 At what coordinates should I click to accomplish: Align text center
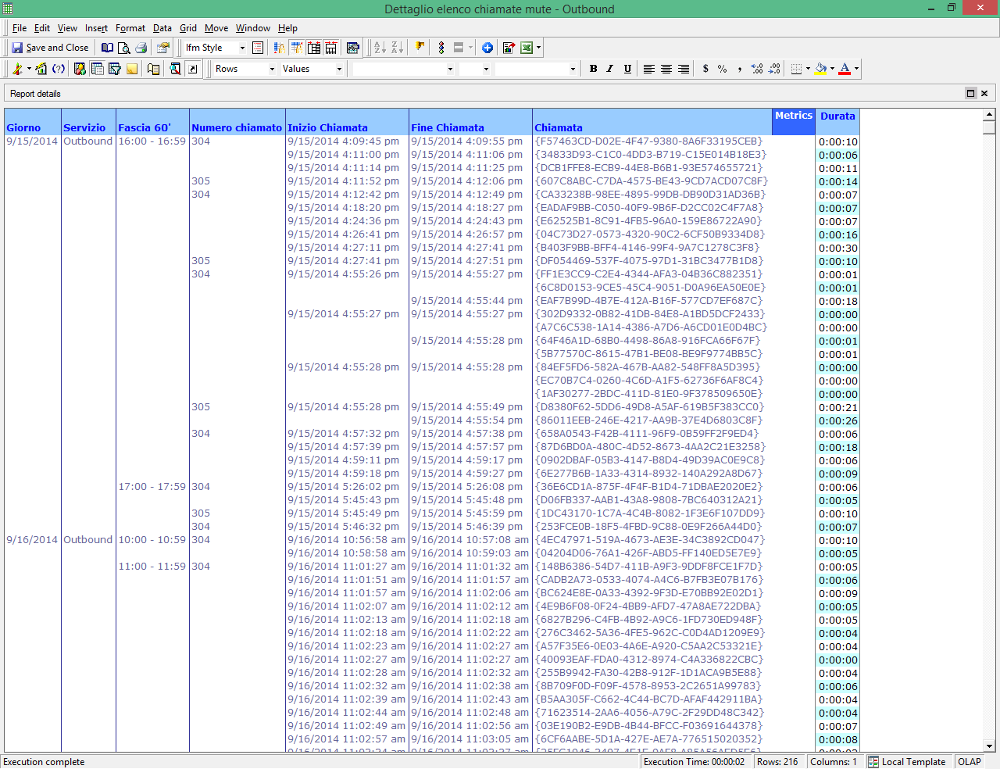[666, 69]
